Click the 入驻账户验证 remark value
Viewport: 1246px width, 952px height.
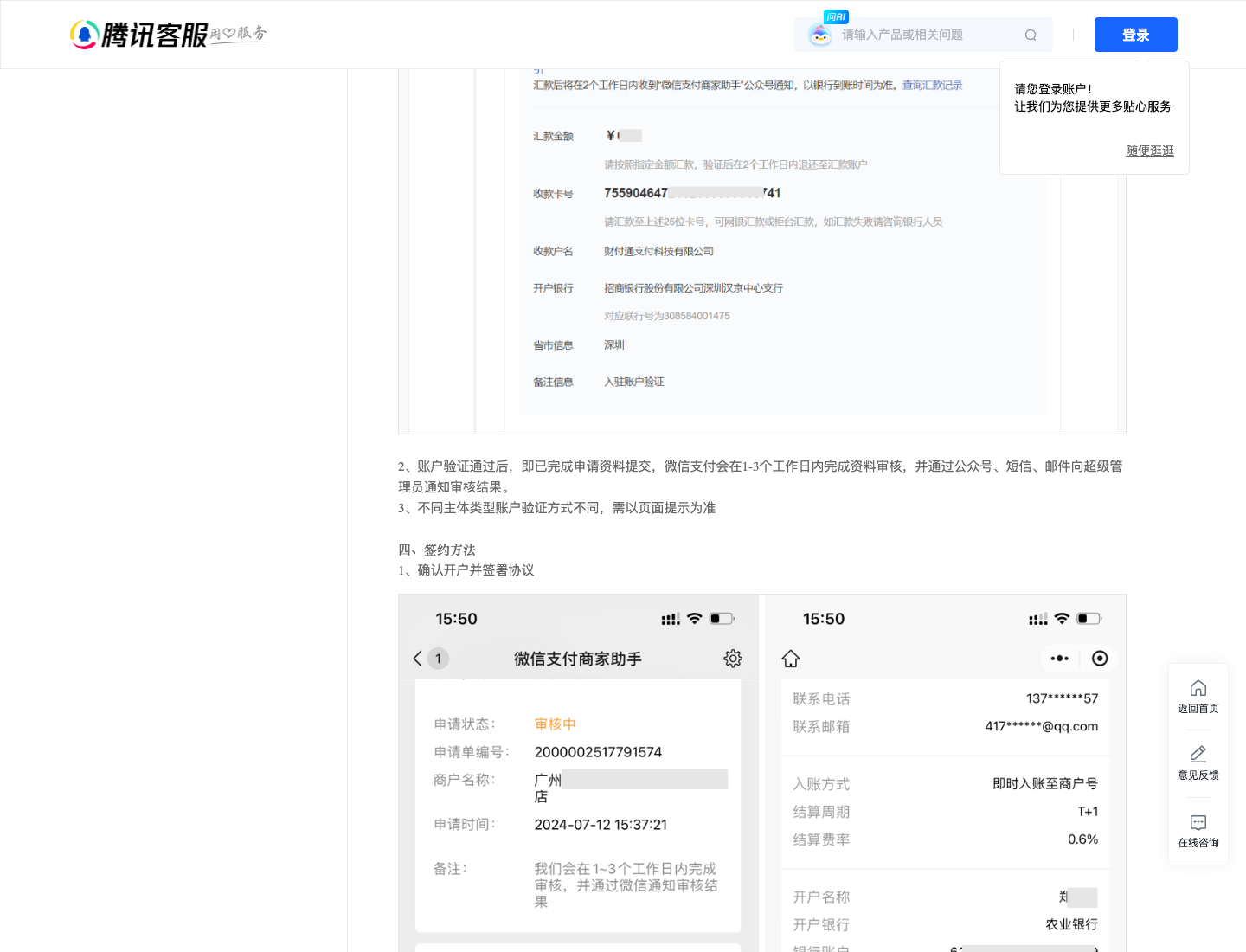pyautogui.click(x=634, y=382)
